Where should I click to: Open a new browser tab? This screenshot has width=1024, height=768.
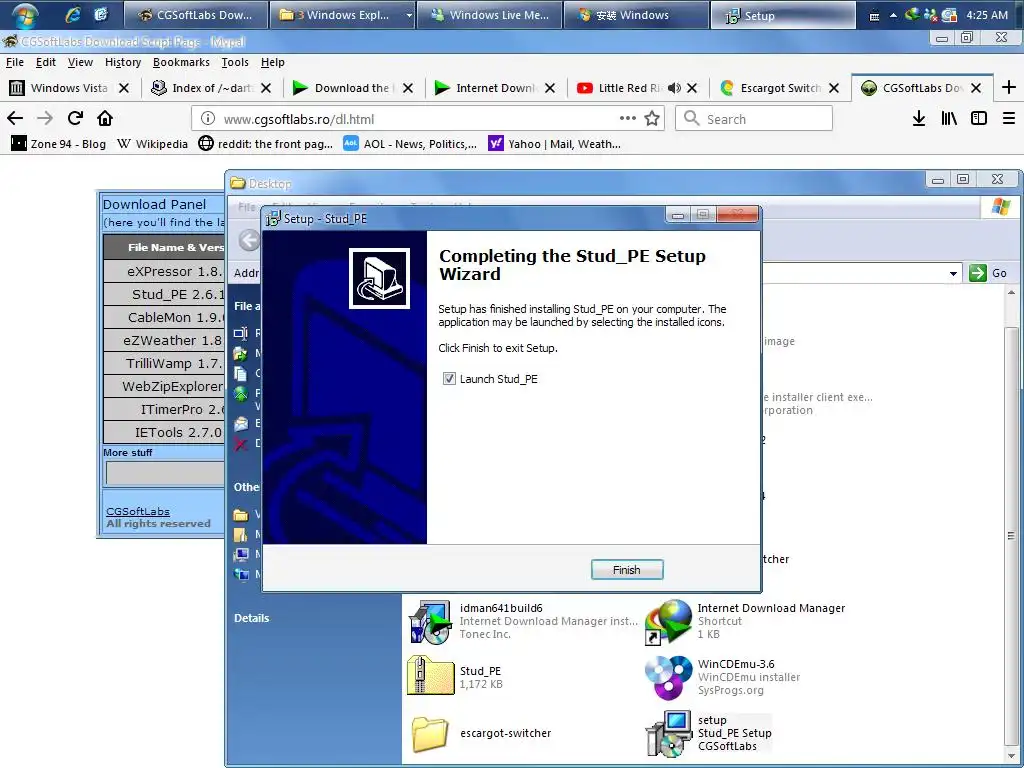point(1008,88)
